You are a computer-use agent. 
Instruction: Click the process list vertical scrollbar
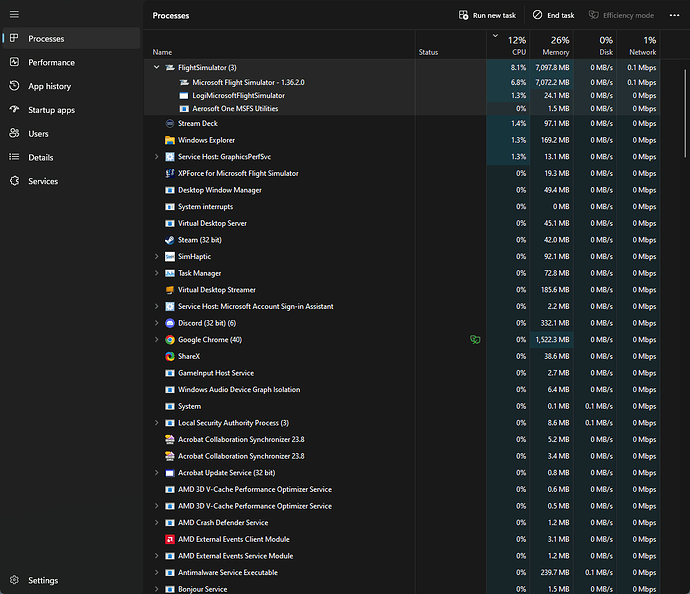(685, 113)
